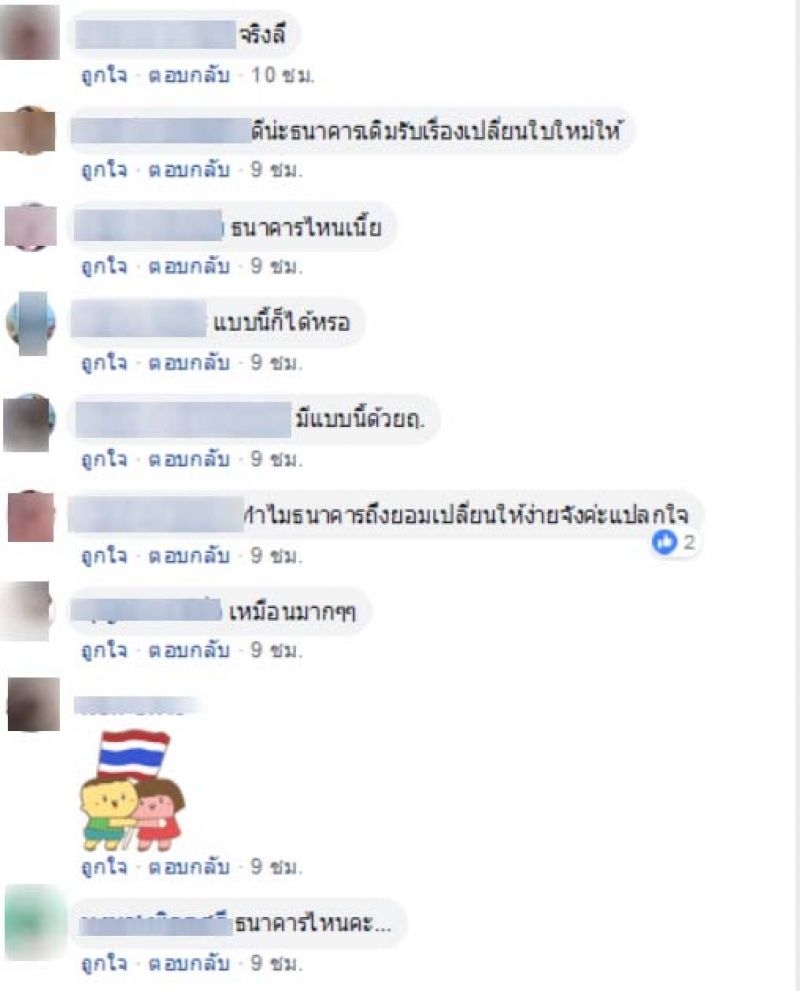Open avatar of the sticker commenter

pos(33,705)
